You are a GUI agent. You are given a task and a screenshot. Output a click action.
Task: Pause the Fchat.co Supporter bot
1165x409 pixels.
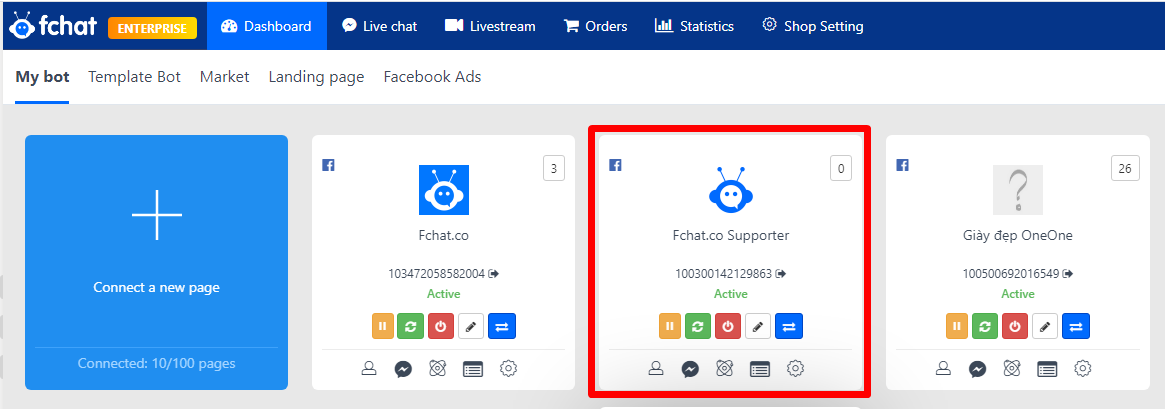click(669, 326)
